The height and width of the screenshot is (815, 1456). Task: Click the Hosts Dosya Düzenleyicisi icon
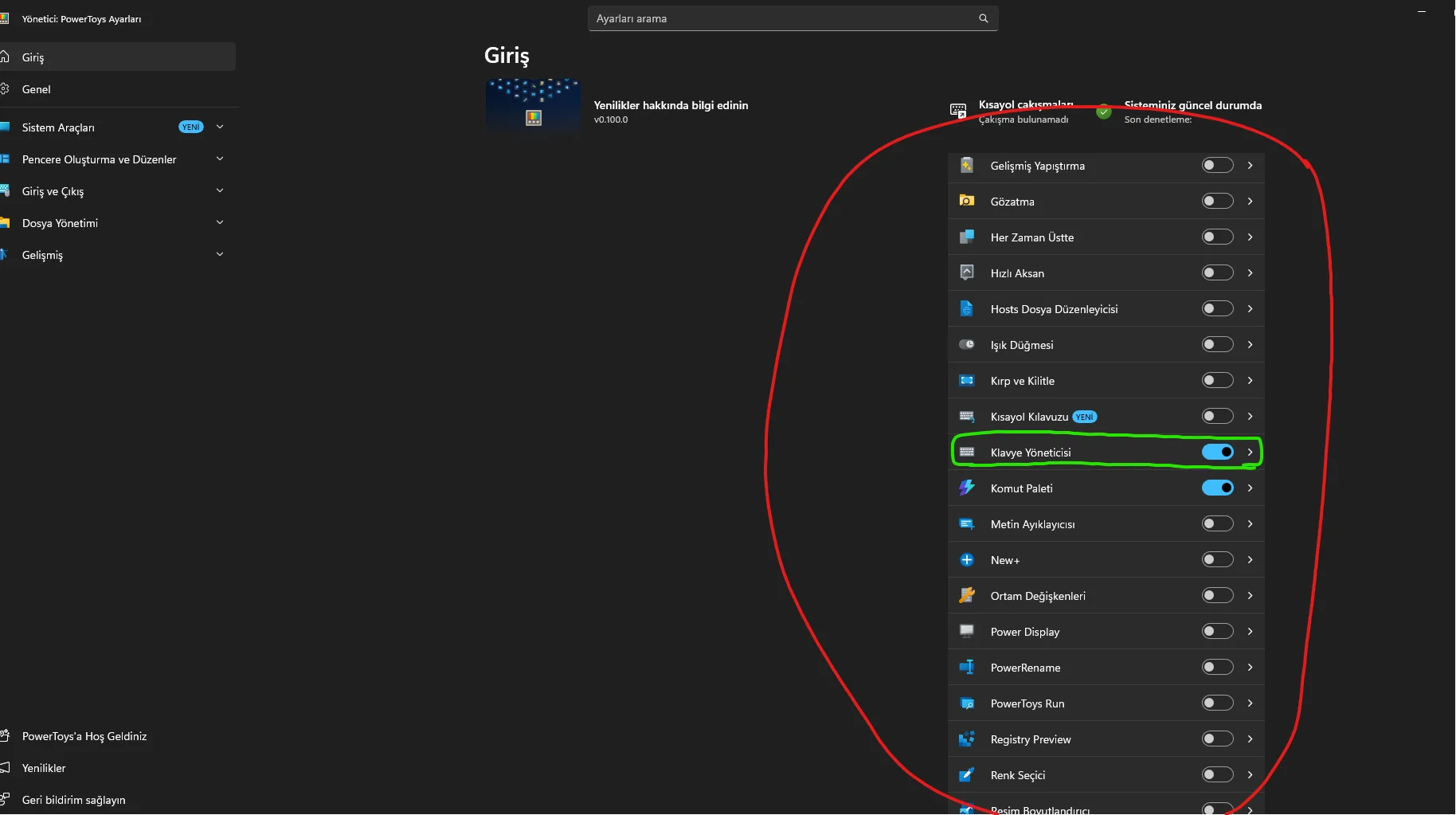tap(967, 308)
